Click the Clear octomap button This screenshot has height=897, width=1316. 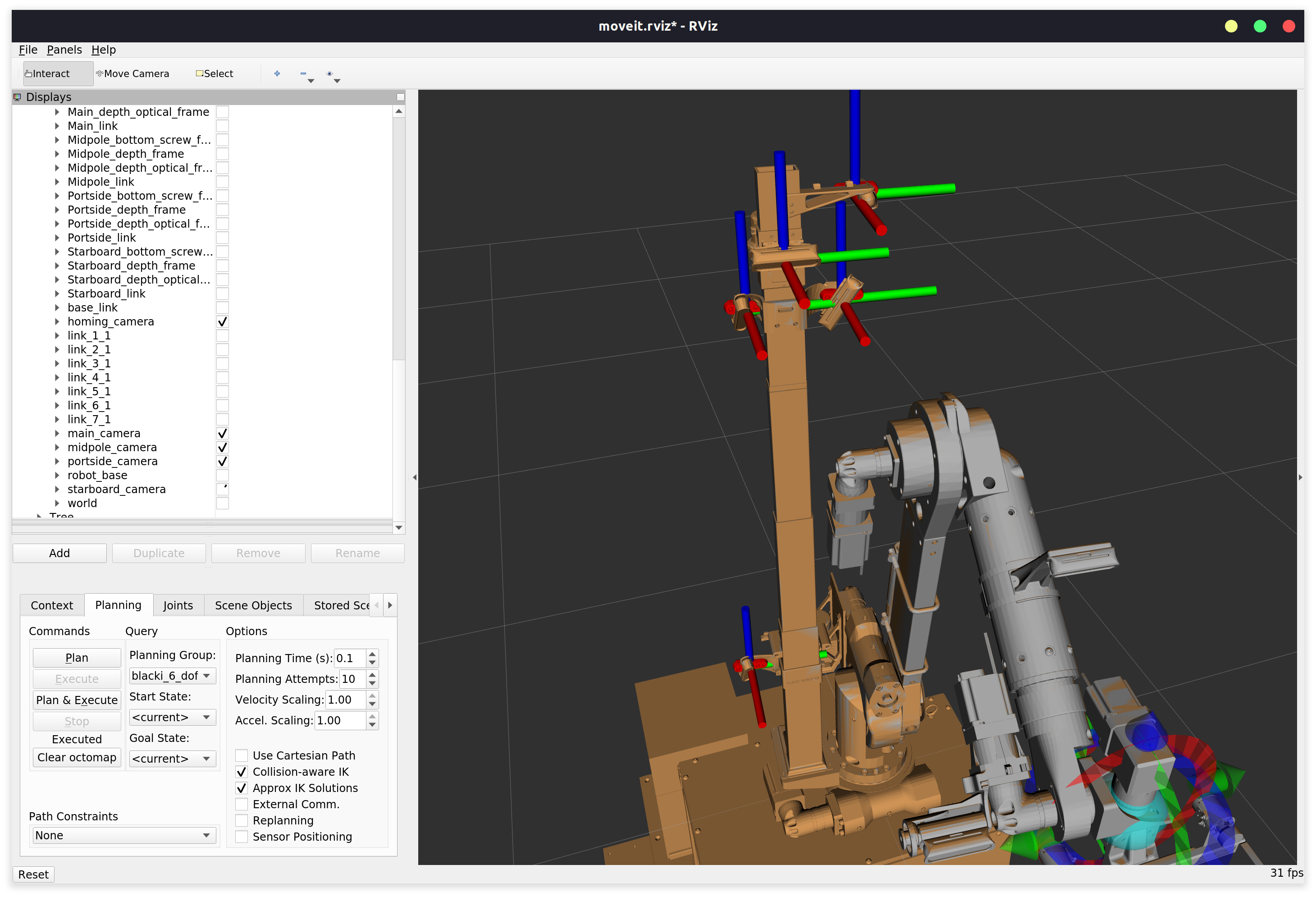click(x=77, y=757)
